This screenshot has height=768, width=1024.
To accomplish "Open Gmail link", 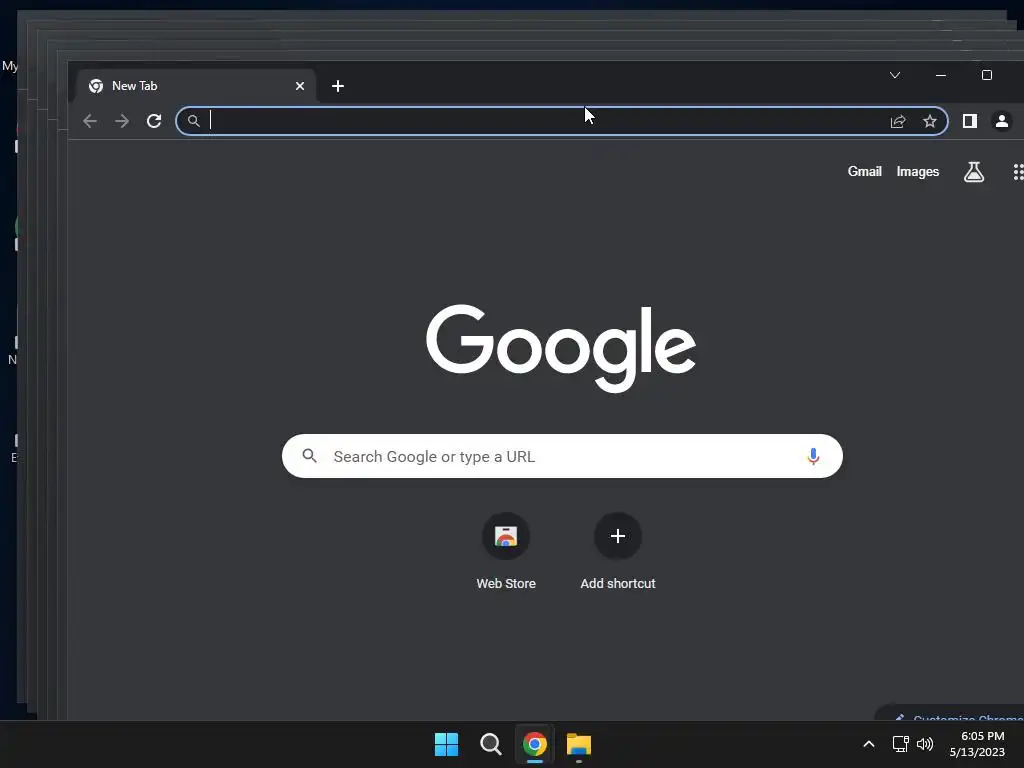I will pos(864,172).
